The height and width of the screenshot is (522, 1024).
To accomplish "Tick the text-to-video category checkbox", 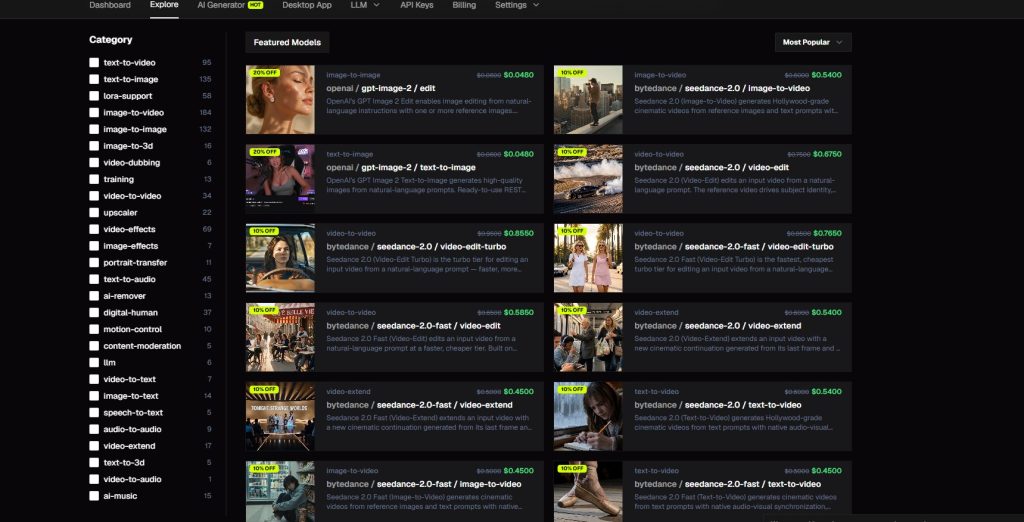I will tap(94, 63).
